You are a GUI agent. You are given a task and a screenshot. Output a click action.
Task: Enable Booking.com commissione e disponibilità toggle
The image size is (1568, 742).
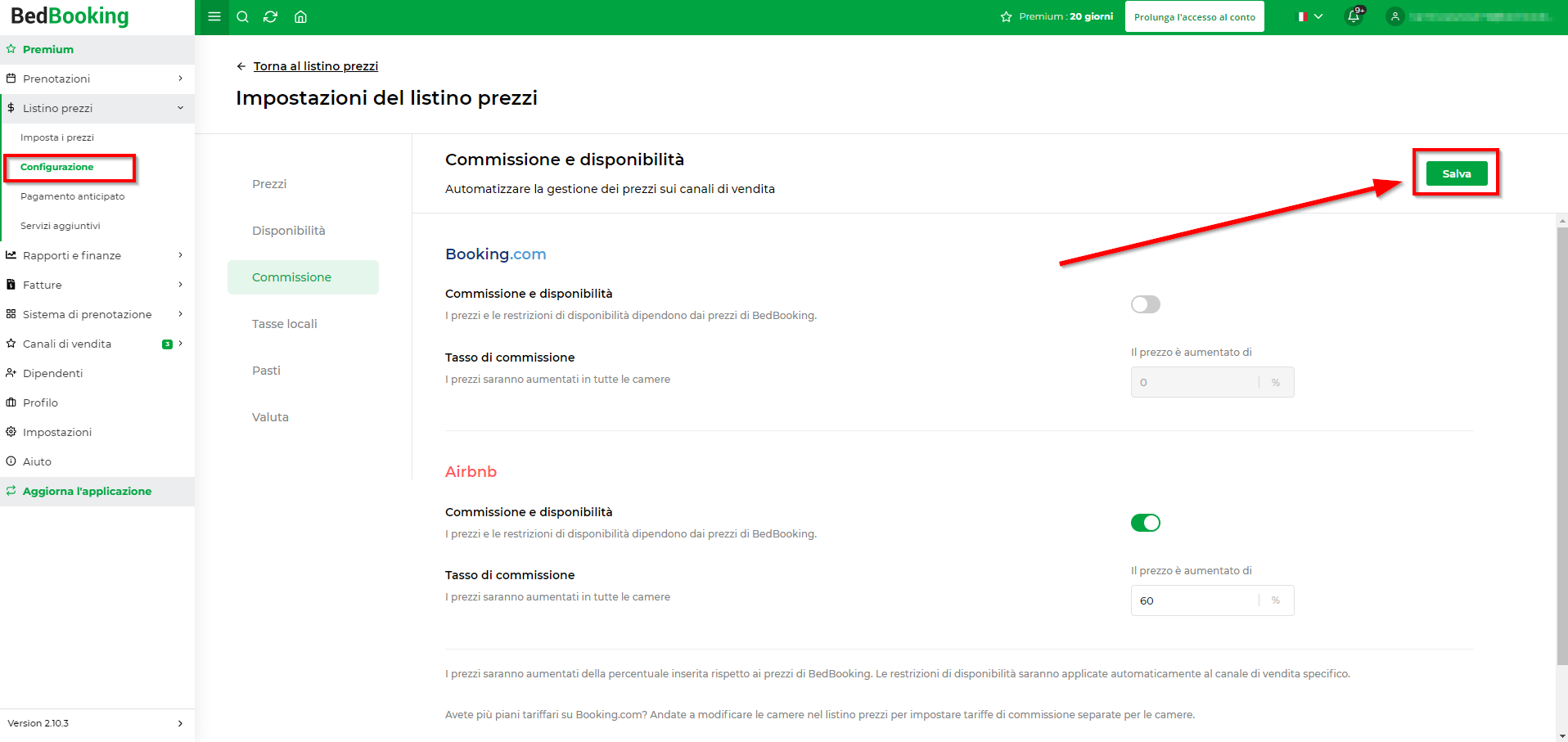coord(1145,304)
